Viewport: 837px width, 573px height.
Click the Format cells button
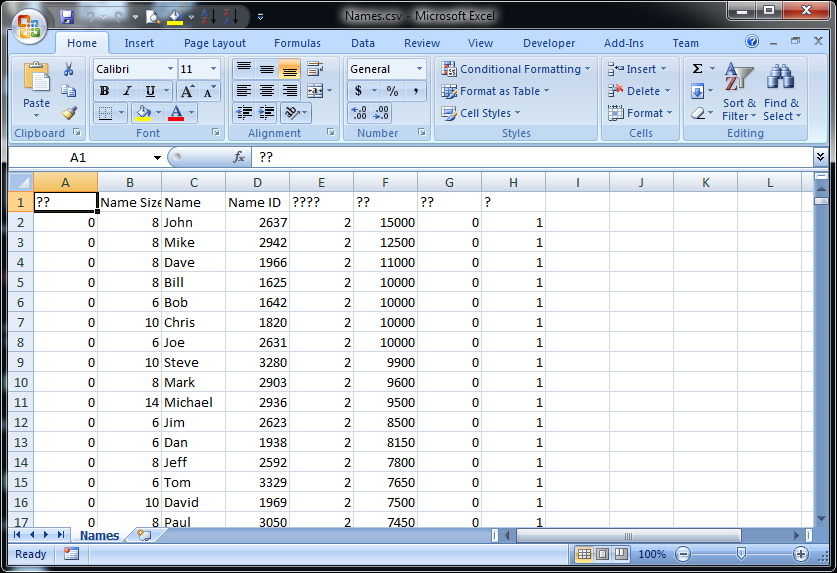click(640, 113)
